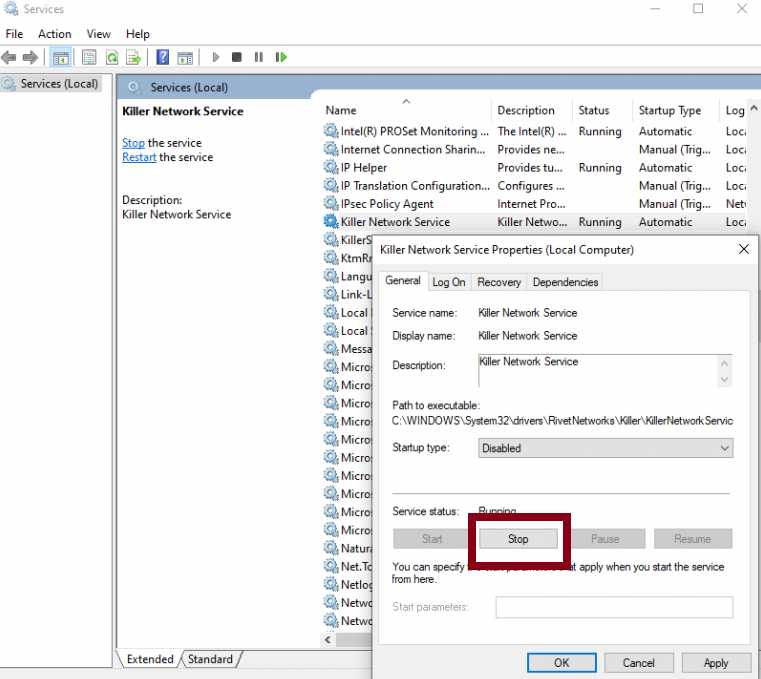The width and height of the screenshot is (761, 679).
Task: Open the View menu
Action: [x=99, y=34]
